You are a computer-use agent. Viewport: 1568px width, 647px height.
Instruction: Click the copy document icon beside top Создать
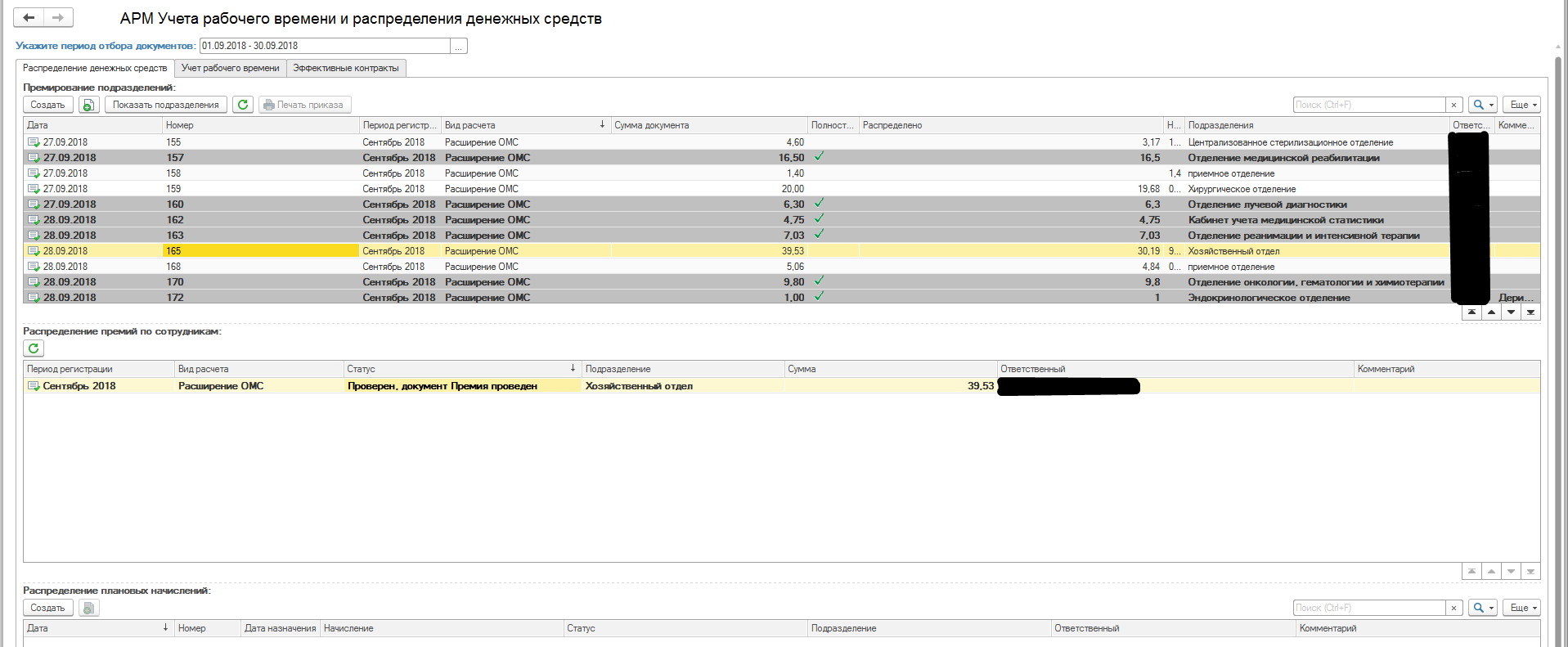click(x=88, y=105)
